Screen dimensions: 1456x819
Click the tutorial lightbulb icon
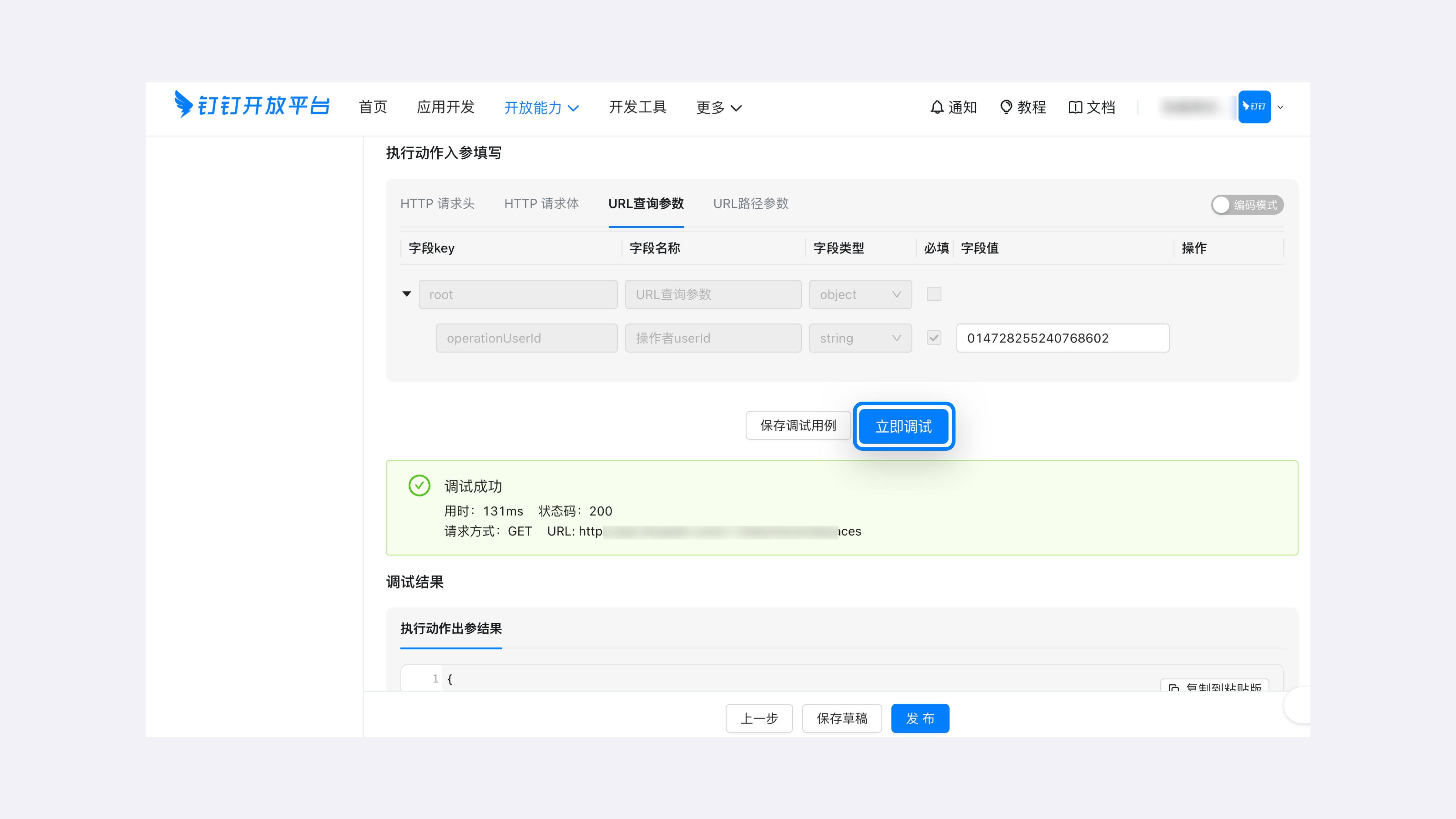pyautogui.click(x=1006, y=107)
